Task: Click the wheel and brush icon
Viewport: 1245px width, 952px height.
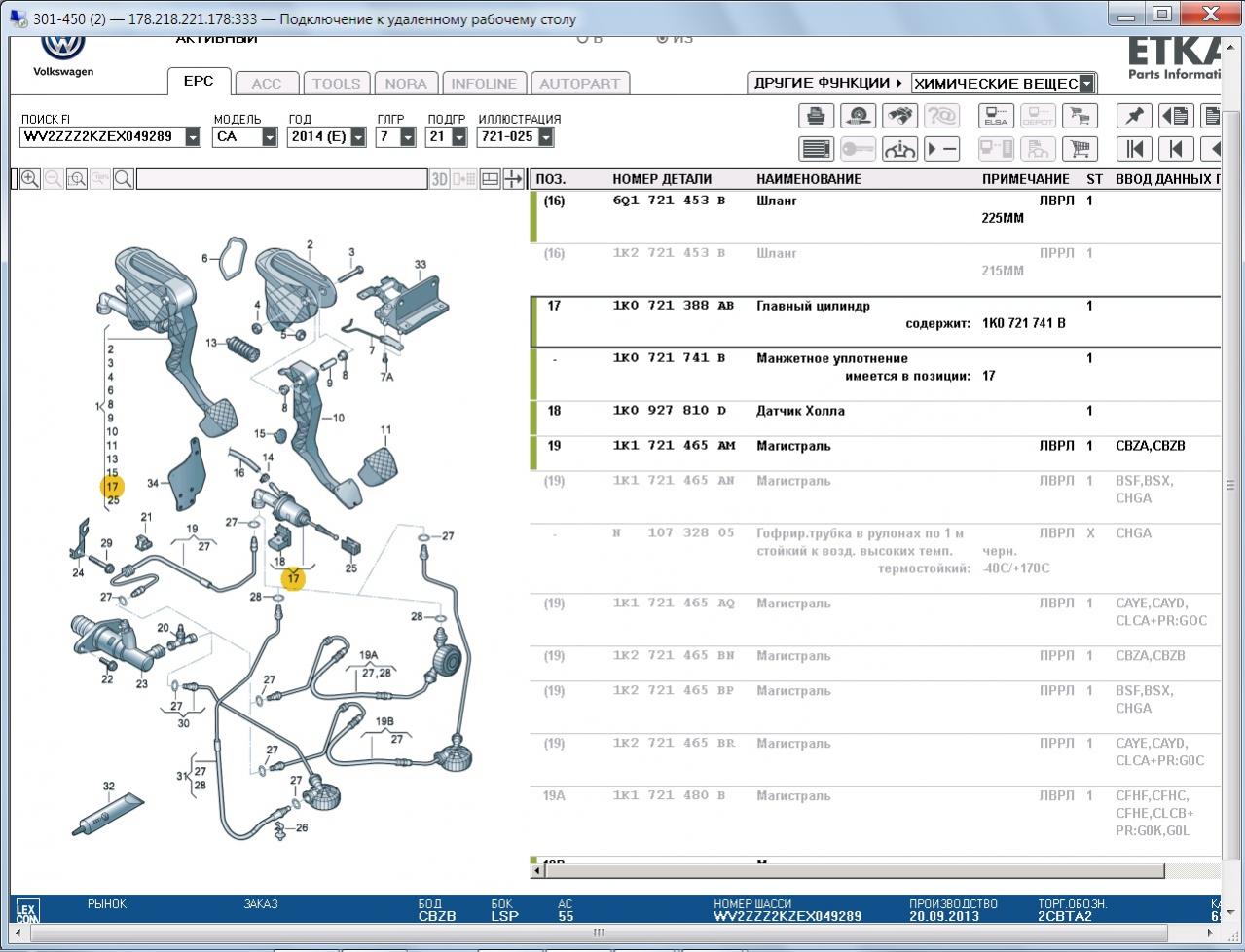Action: click(858, 116)
